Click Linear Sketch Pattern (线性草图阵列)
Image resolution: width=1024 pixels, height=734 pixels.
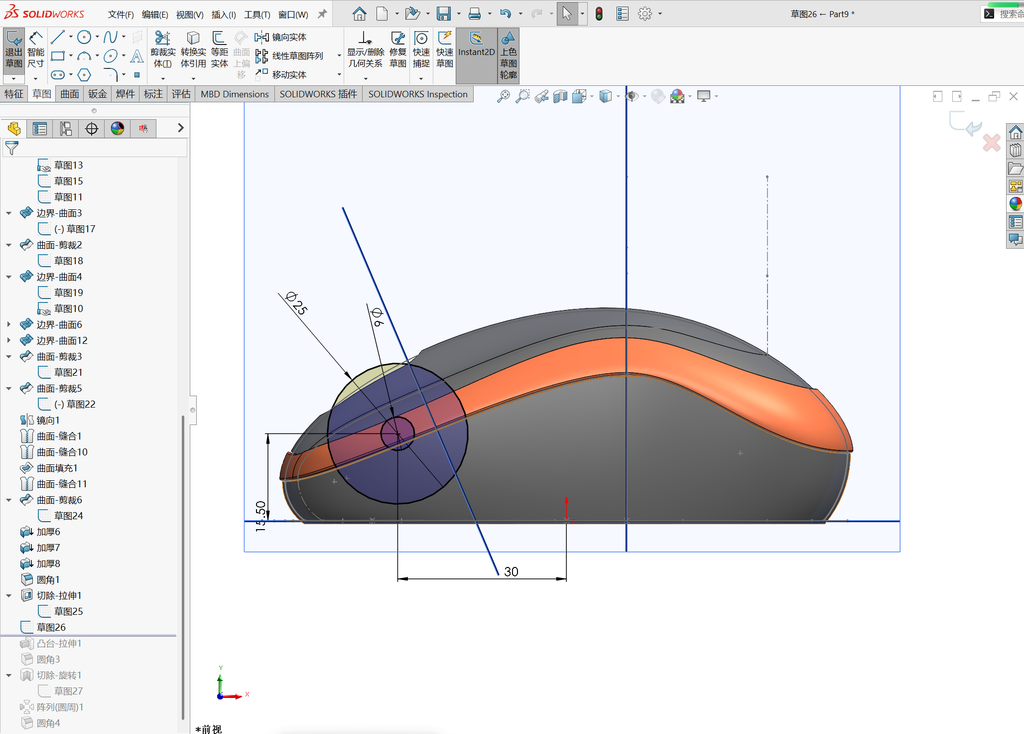[289, 56]
